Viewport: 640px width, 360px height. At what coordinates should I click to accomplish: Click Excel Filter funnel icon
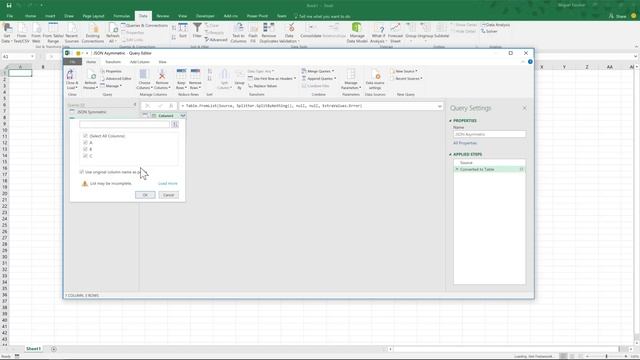coord(197,27)
